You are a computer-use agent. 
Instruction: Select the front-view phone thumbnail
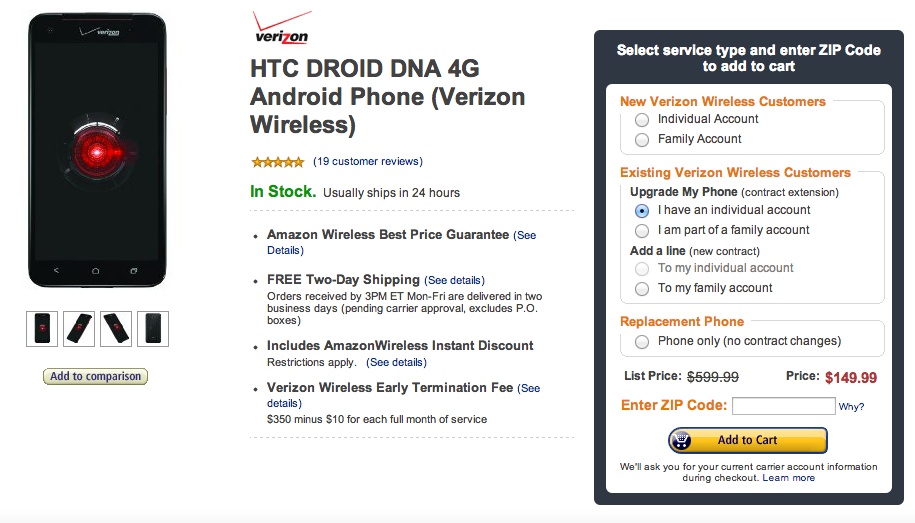point(42,328)
